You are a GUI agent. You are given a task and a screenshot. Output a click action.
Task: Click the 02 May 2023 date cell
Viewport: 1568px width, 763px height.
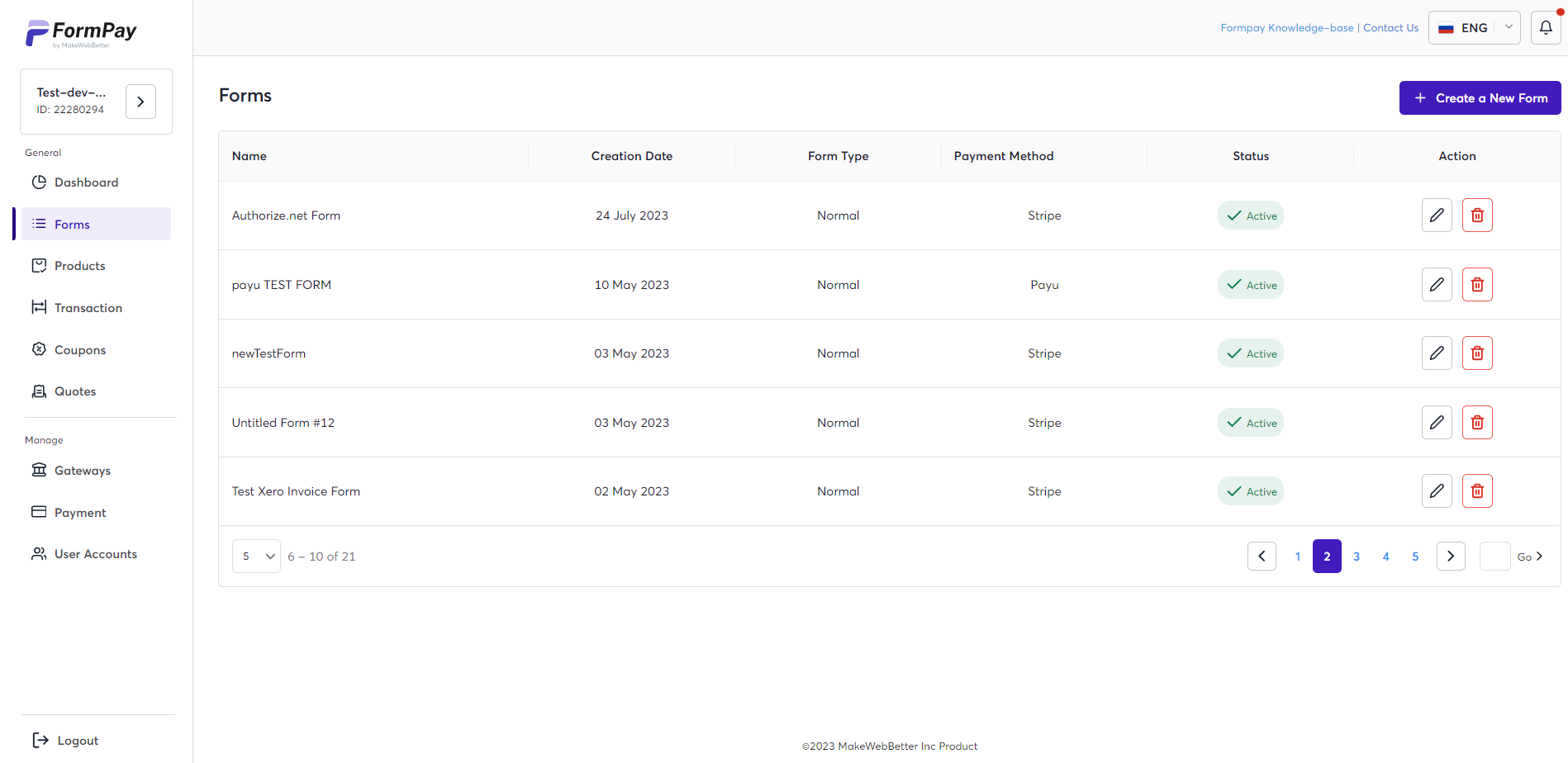point(632,491)
